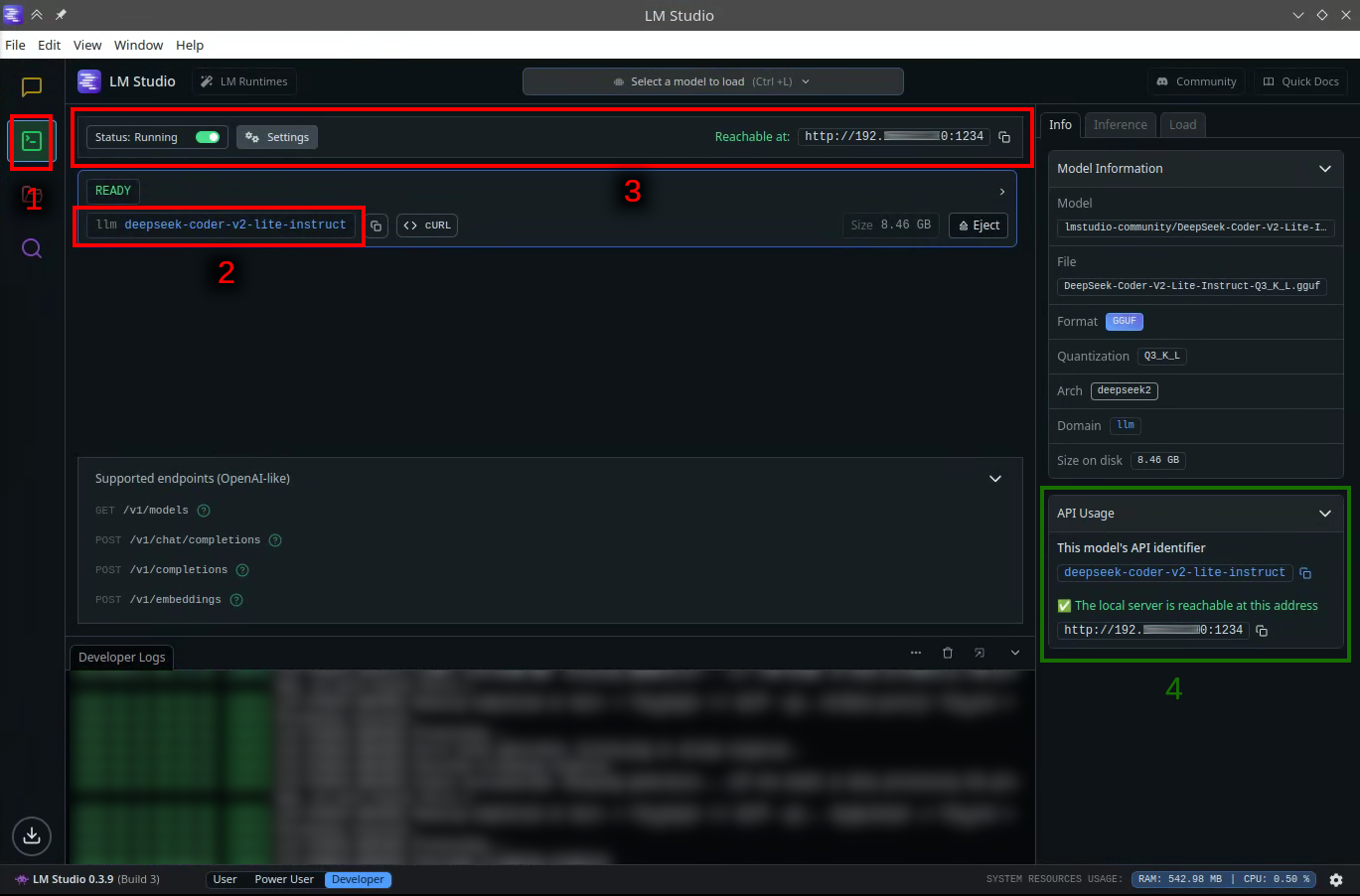Click the Size on disk 8.46 GB value
The width and height of the screenshot is (1360, 896).
tap(1158, 460)
